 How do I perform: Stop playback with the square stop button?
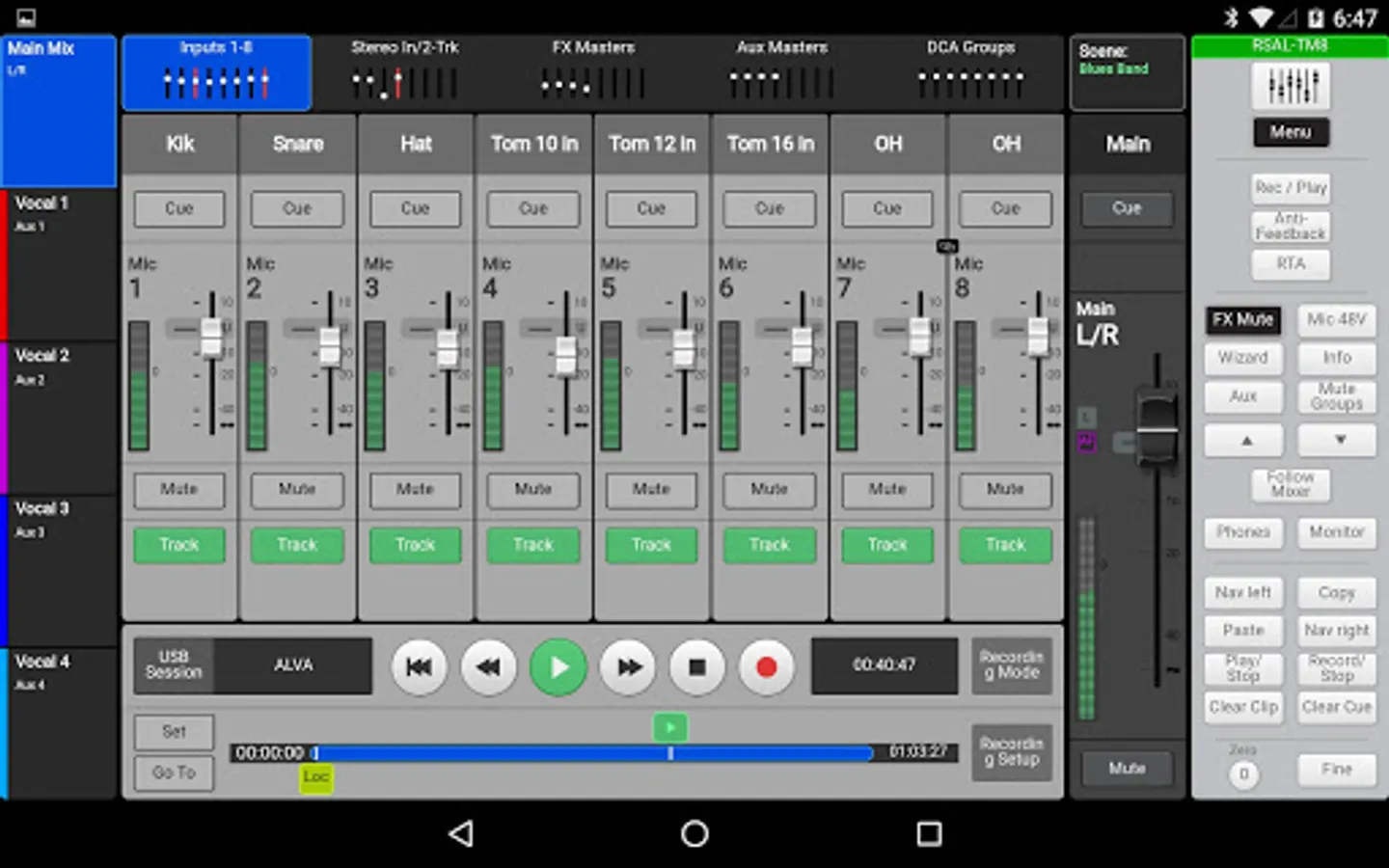click(x=697, y=666)
